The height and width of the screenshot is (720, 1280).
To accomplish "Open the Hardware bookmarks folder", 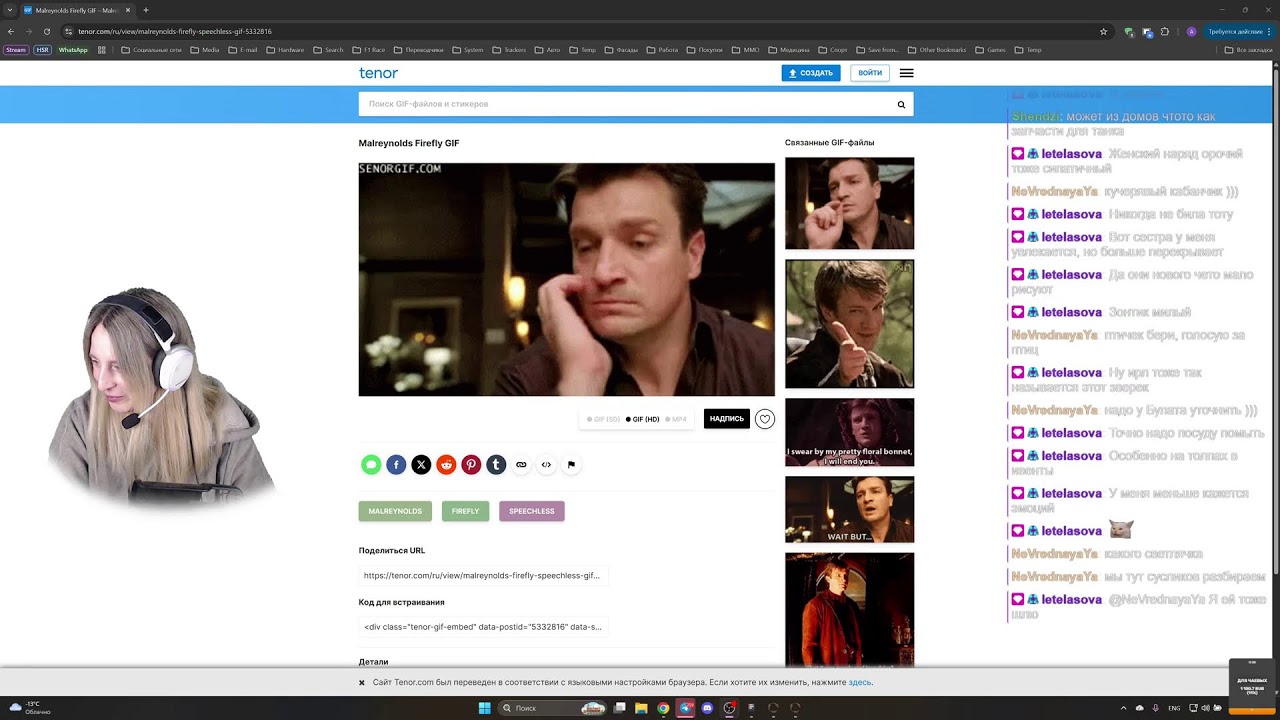I will coord(285,49).
